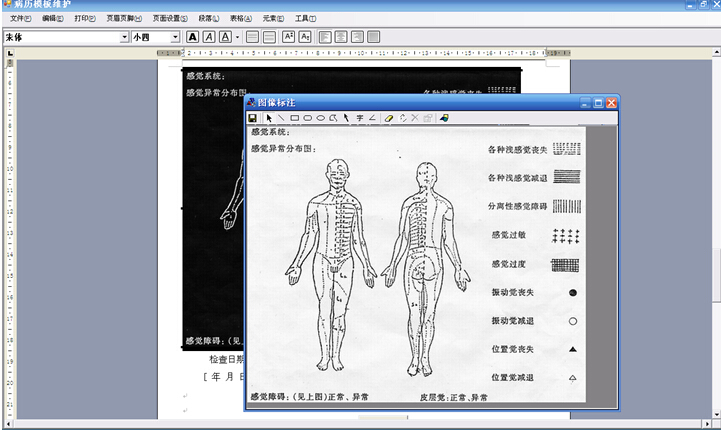The height and width of the screenshot is (430, 721).
Task: Select the freeform polygon tool
Action: pyautogui.click(x=333, y=118)
